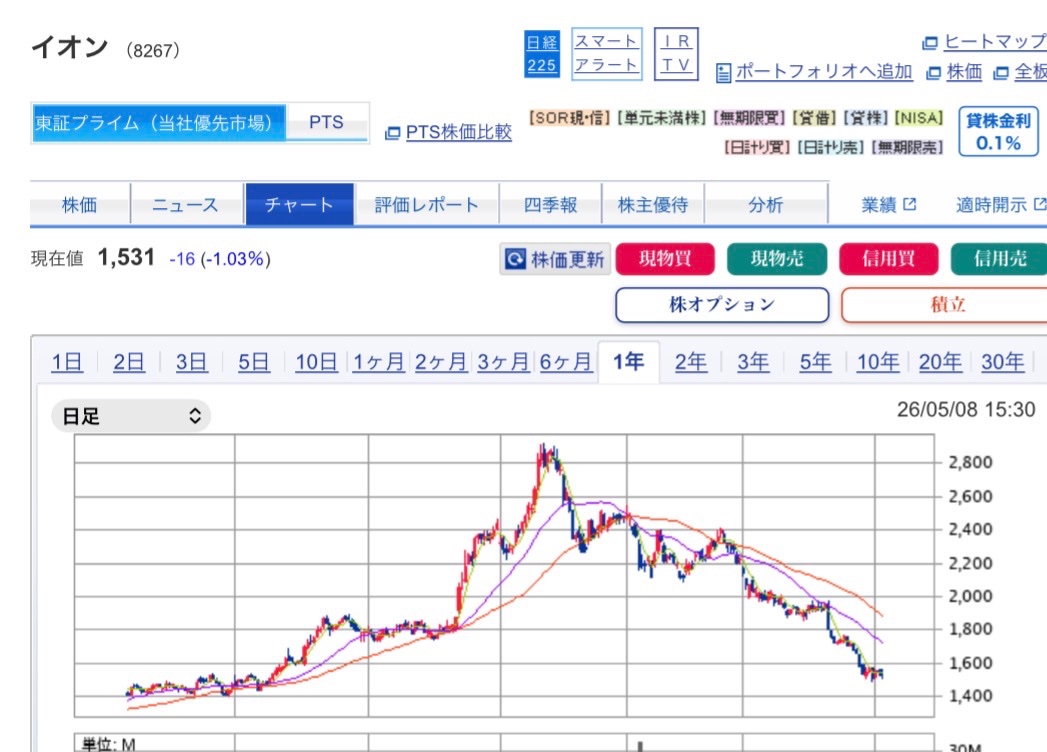Screen dimensions: 1047x752
Task: Select the 30年 chart range
Action: click(x=1003, y=362)
